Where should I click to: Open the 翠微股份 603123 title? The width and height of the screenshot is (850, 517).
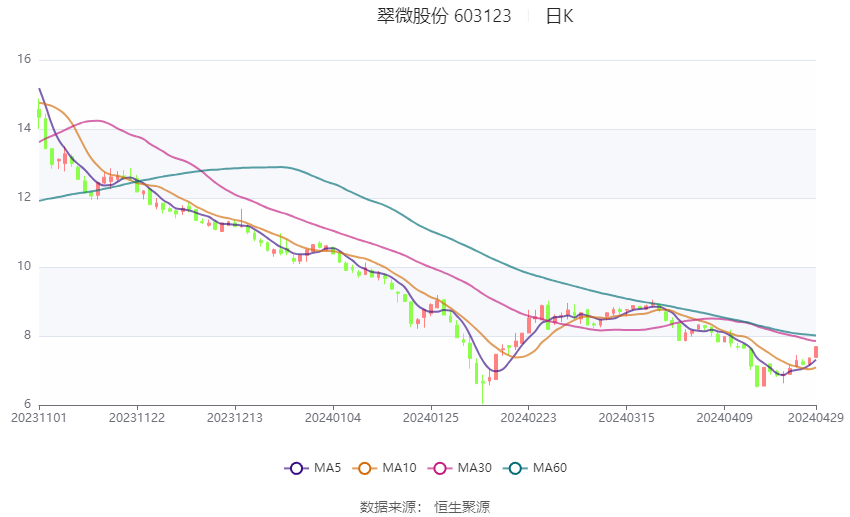point(444,16)
